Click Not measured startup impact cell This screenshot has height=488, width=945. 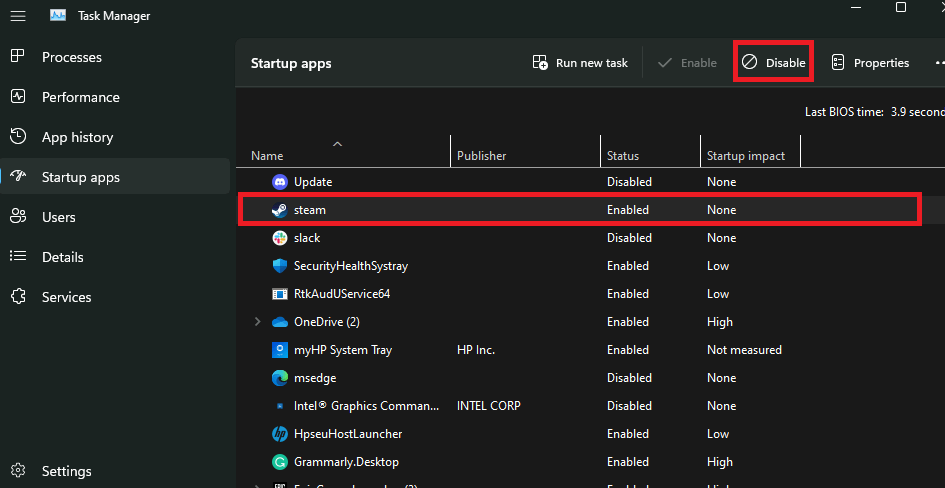744,350
